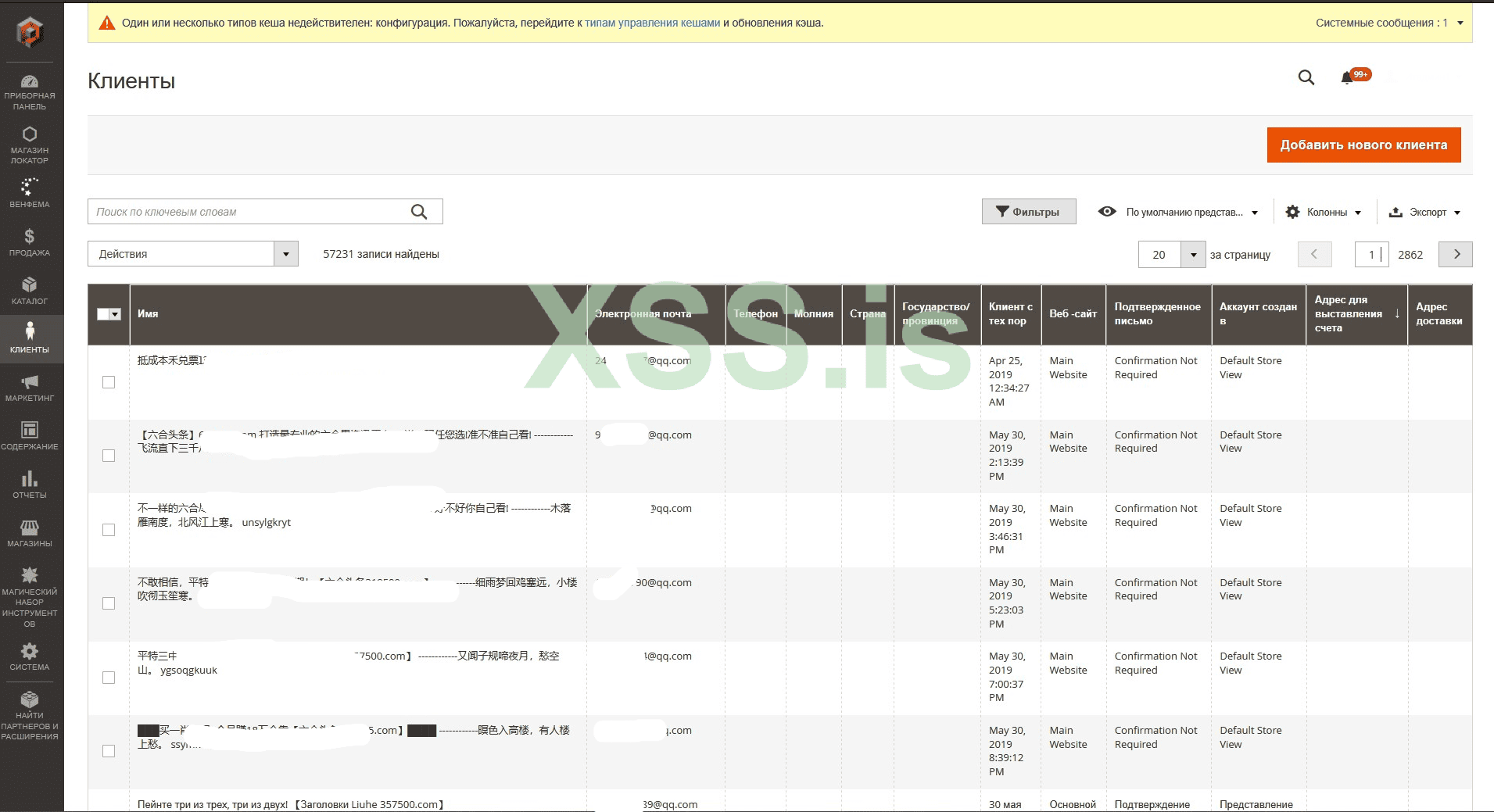
Task: Expand the Экспорт export dropdown
Action: (1424, 212)
